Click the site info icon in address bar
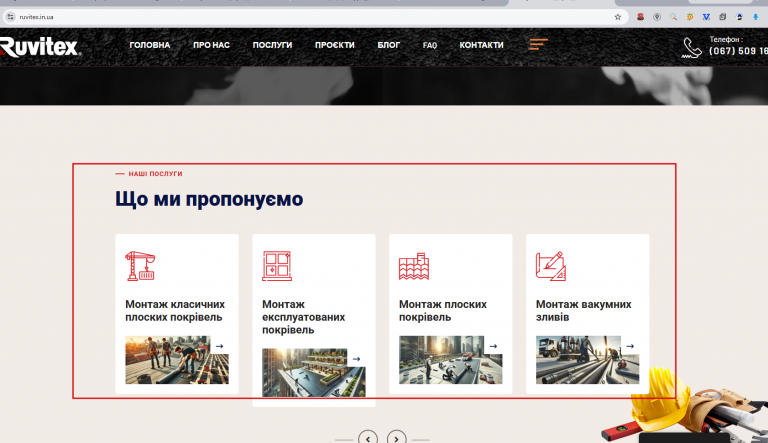 click(10, 17)
